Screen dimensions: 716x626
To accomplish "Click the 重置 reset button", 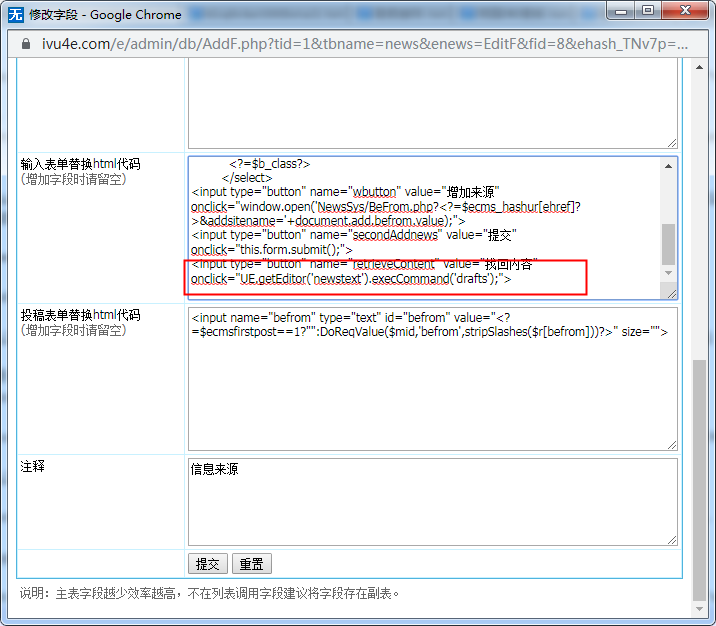I will [251, 564].
